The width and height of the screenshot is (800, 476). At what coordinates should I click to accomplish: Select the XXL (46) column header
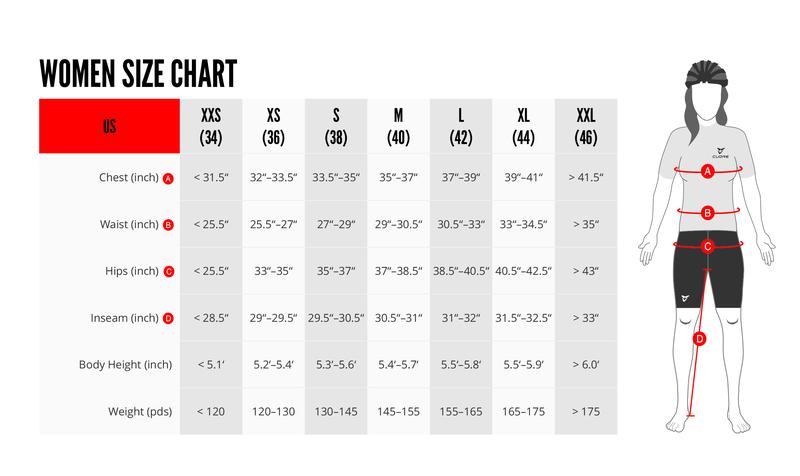pos(586,126)
